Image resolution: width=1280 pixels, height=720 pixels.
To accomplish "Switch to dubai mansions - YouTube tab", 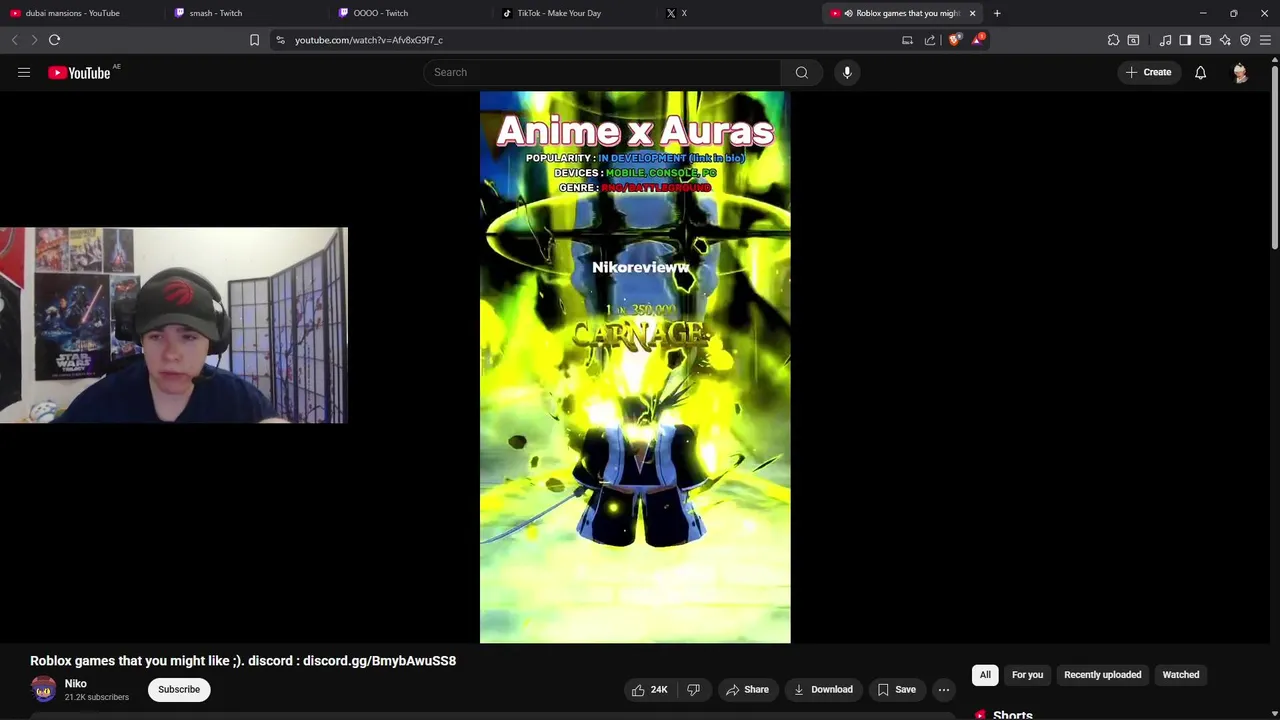I will point(80,13).
